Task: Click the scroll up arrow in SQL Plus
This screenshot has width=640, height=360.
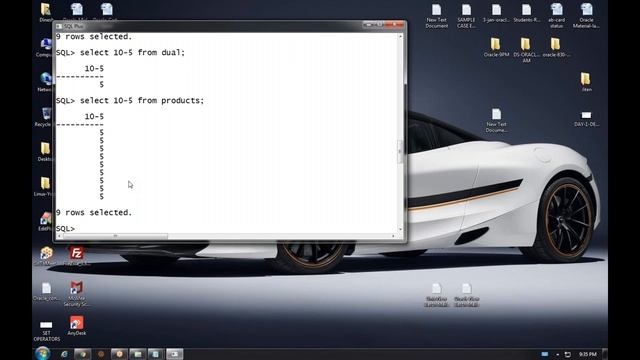Action: 400,36
